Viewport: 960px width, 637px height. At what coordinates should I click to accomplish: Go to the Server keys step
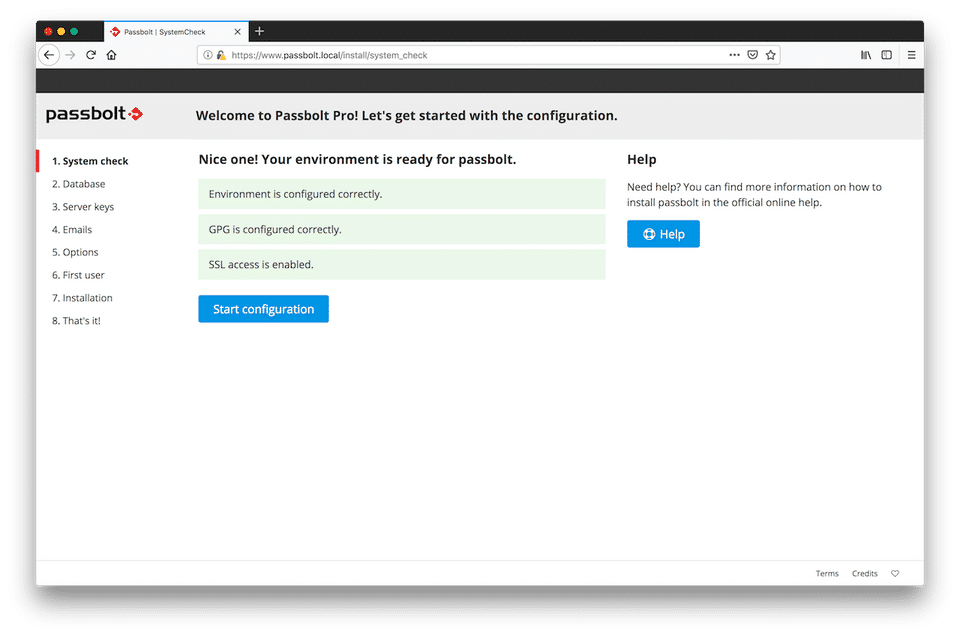(83, 207)
